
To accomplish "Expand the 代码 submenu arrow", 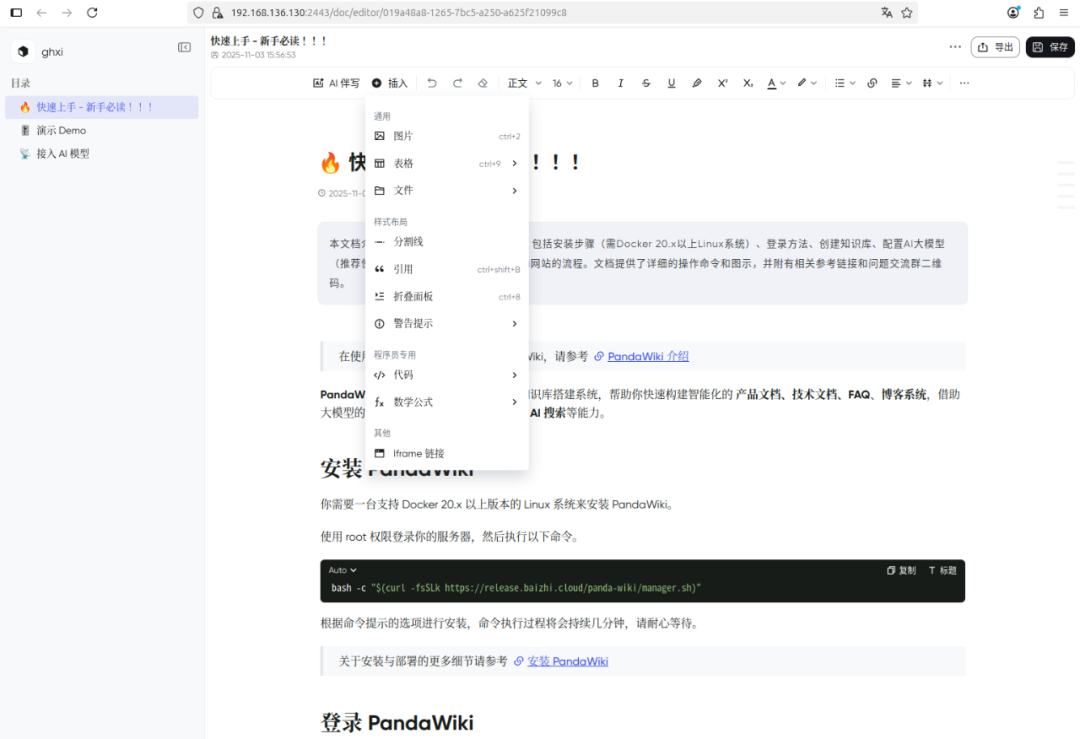I will click(515, 375).
